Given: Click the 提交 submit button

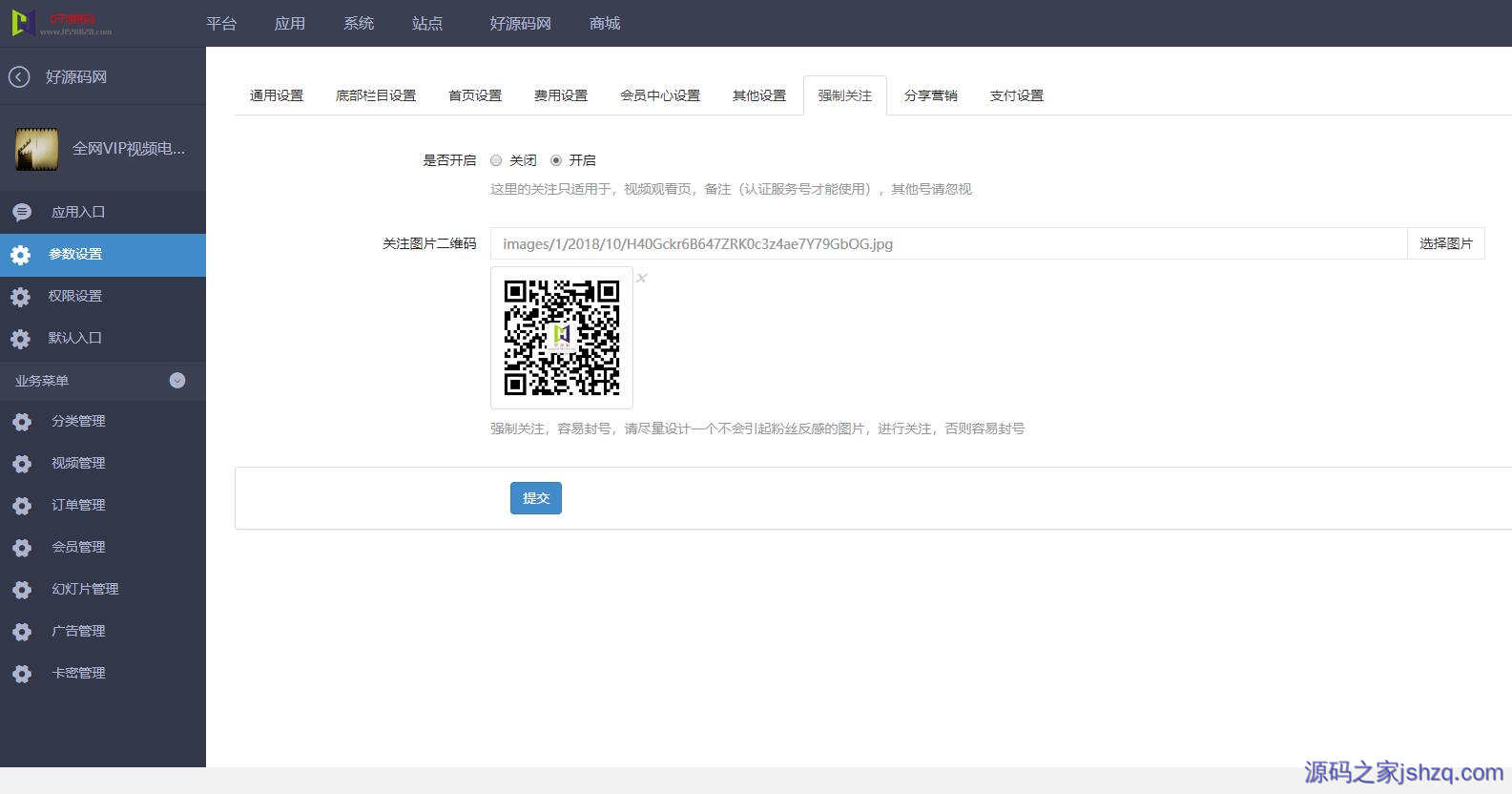Looking at the screenshot, I should pyautogui.click(x=536, y=498).
